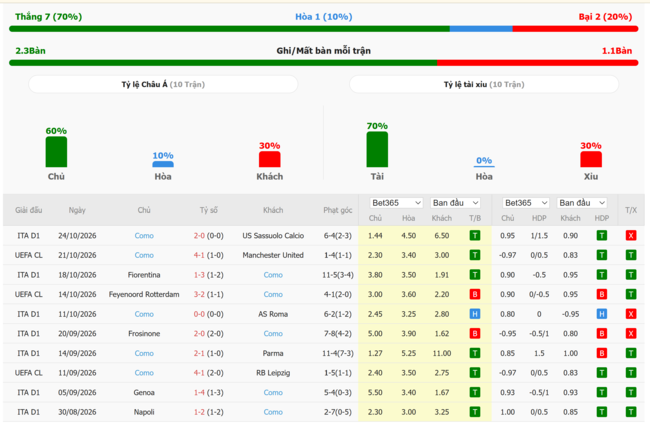Click red Xỉu 30% bar

point(591,159)
